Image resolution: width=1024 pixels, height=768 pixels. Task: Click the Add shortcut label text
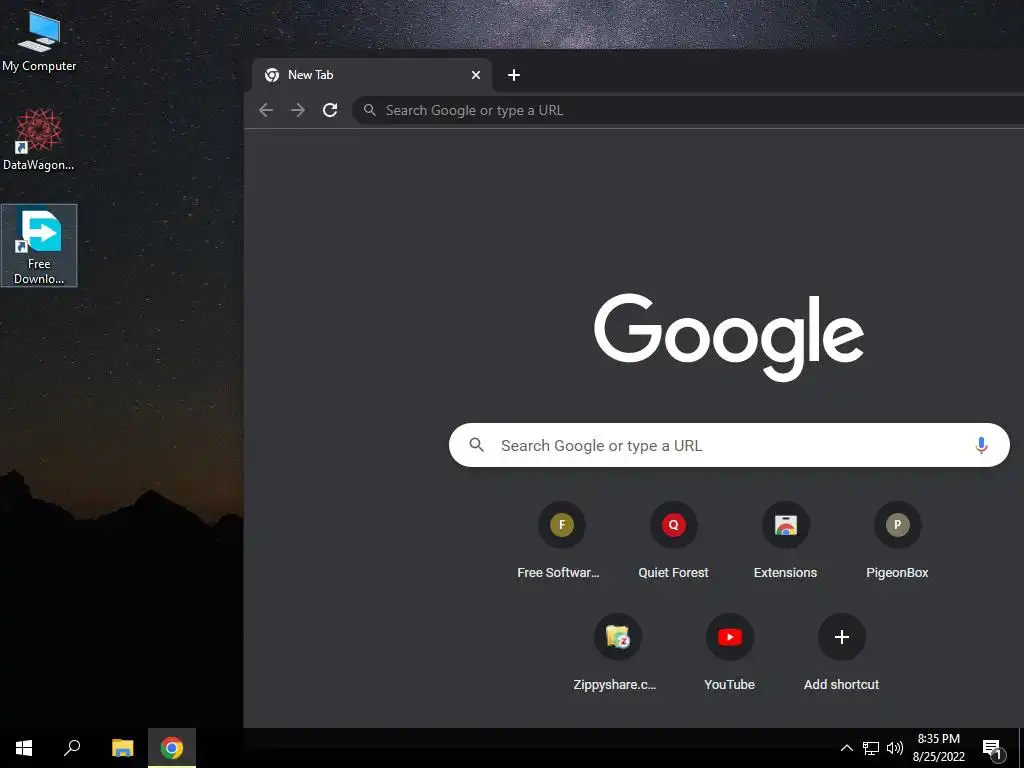pos(841,684)
